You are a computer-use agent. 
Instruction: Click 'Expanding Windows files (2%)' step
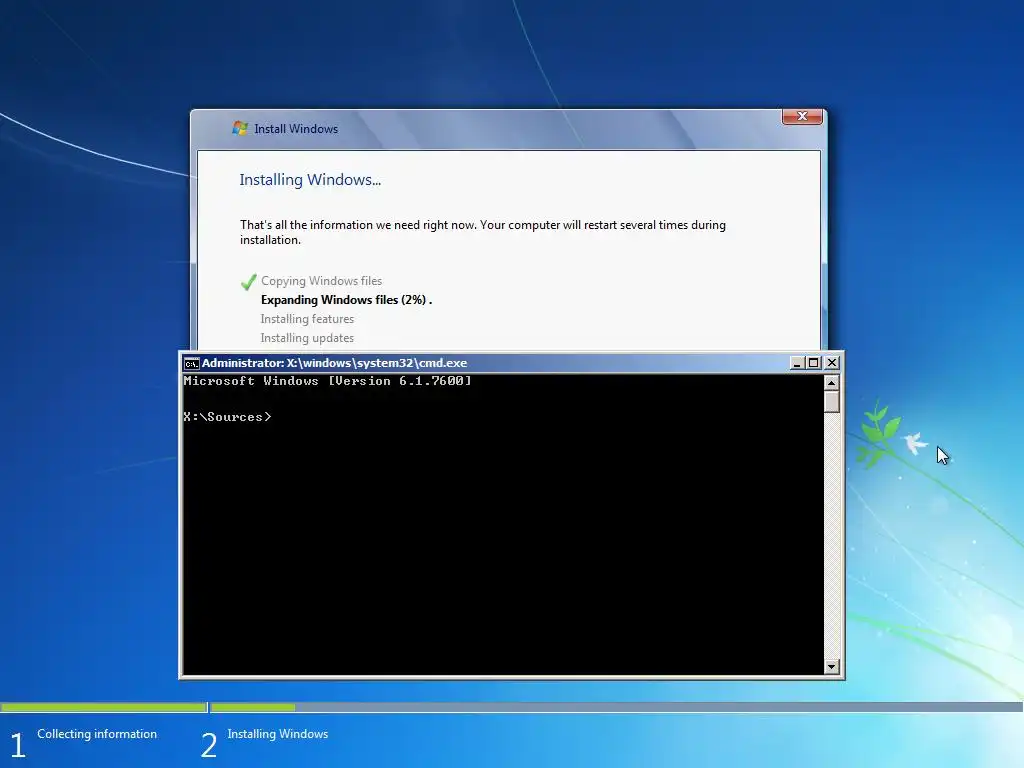point(346,300)
